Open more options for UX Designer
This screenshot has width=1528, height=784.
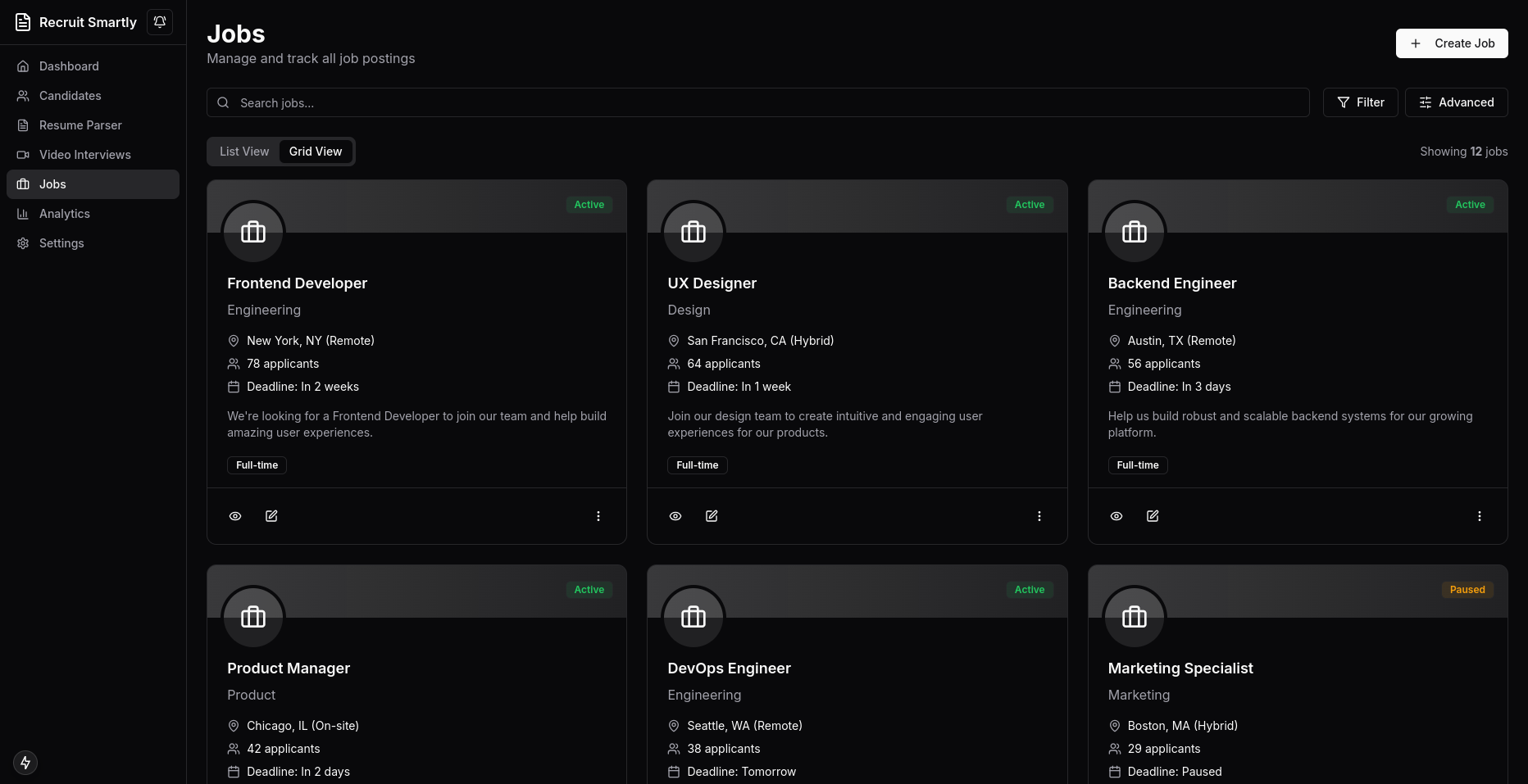tap(1039, 516)
